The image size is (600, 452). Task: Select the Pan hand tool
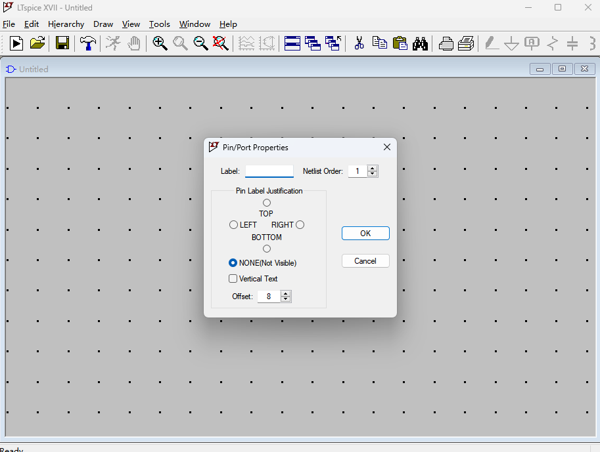pyautogui.click(x=134, y=44)
